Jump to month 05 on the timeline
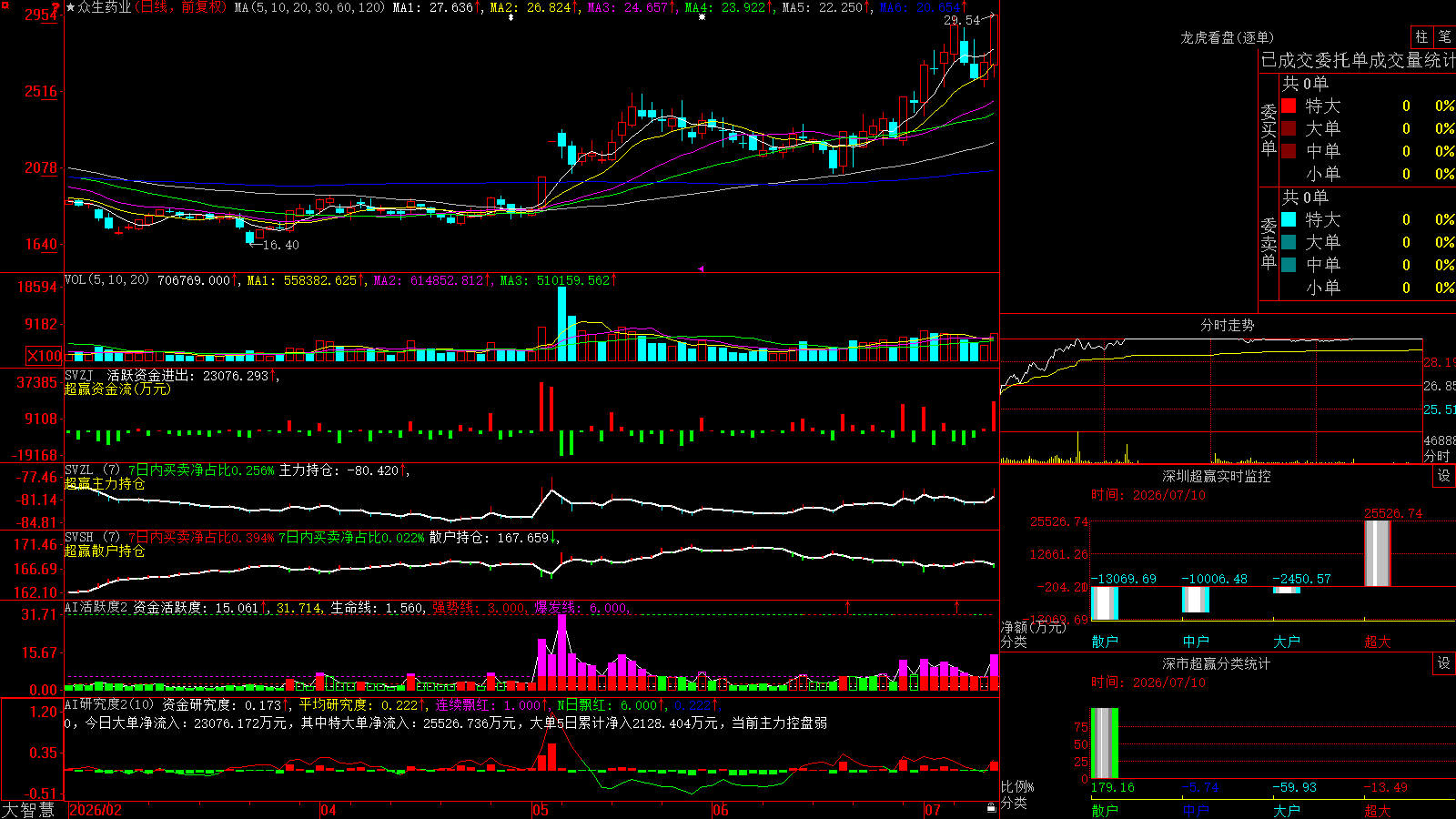Viewport: 1456px width, 819px height. (541, 810)
